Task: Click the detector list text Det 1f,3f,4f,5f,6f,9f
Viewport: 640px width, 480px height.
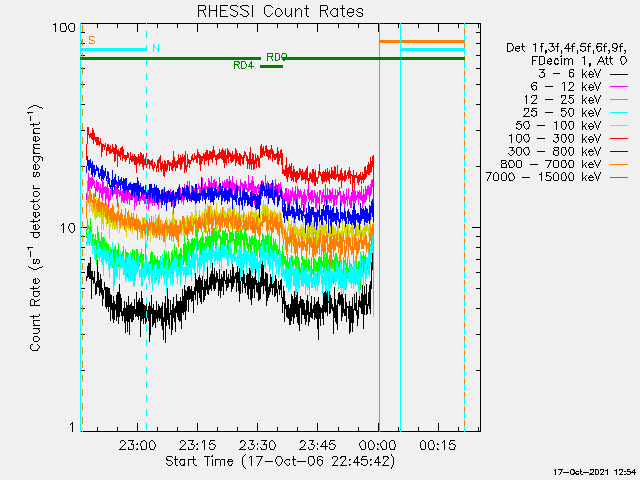Action: click(x=566, y=48)
